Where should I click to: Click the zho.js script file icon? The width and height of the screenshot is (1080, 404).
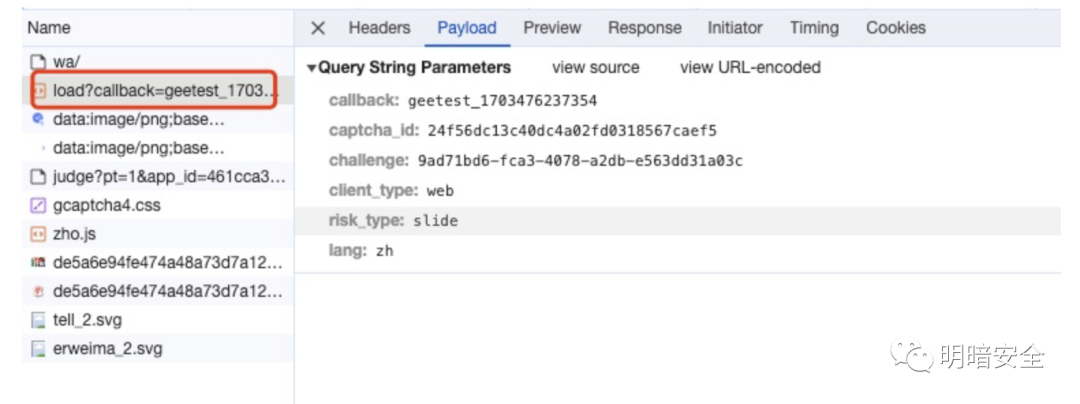(x=39, y=234)
